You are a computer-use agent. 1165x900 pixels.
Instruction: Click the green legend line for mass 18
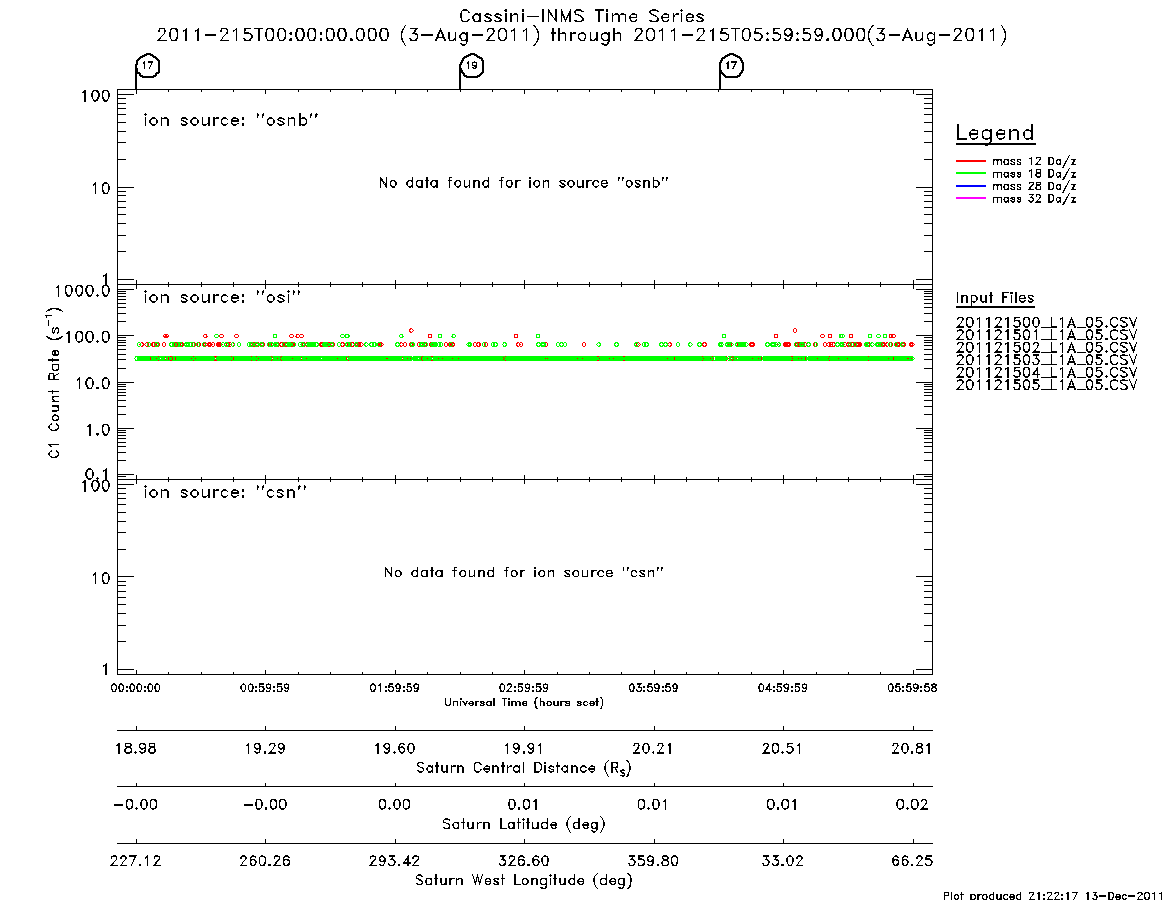(x=970, y=173)
